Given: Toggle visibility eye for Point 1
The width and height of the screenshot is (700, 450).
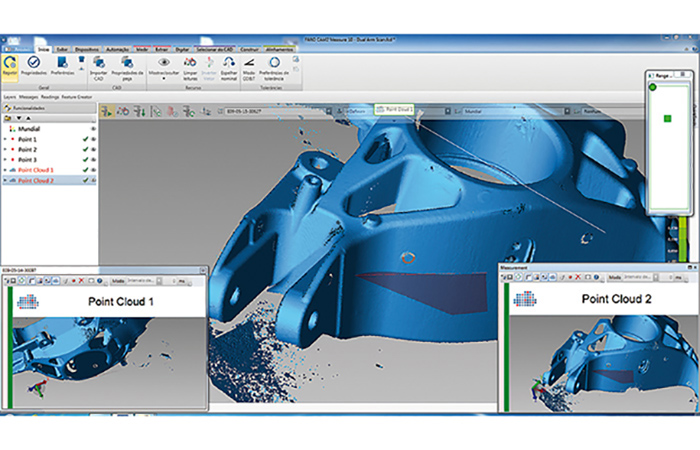Looking at the screenshot, I should coord(92,139).
